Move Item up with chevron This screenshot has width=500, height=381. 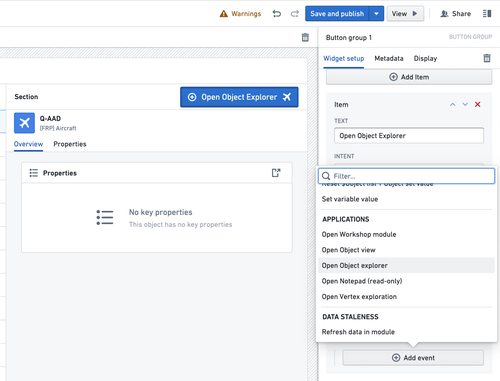pyautogui.click(x=452, y=105)
